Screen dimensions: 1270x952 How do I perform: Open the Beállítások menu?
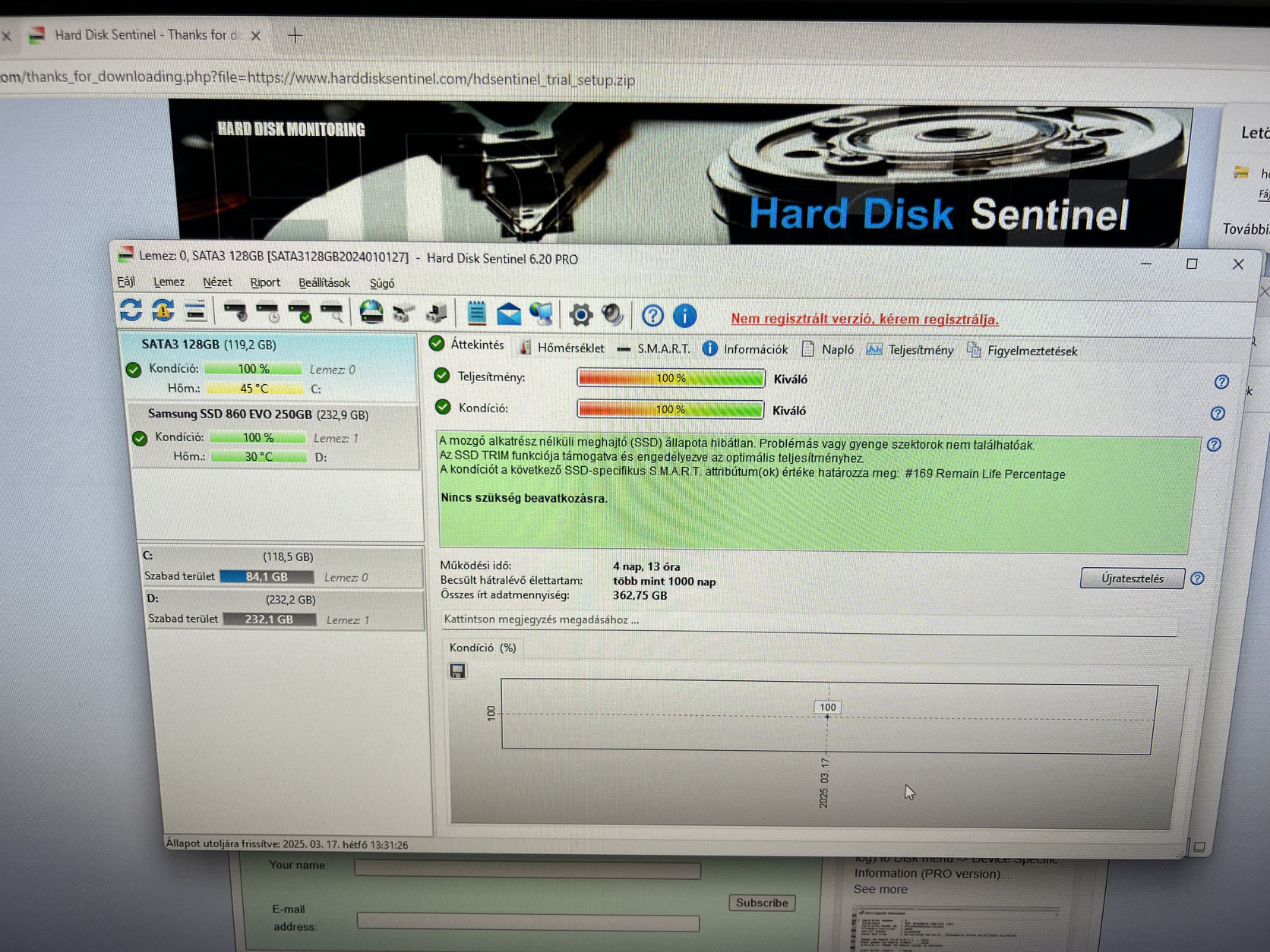(324, 283)
